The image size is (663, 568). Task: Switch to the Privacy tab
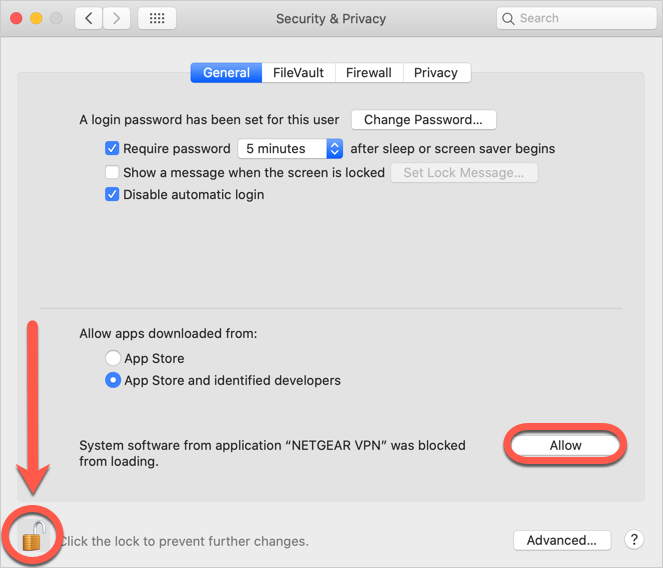(x=436, y=73)
